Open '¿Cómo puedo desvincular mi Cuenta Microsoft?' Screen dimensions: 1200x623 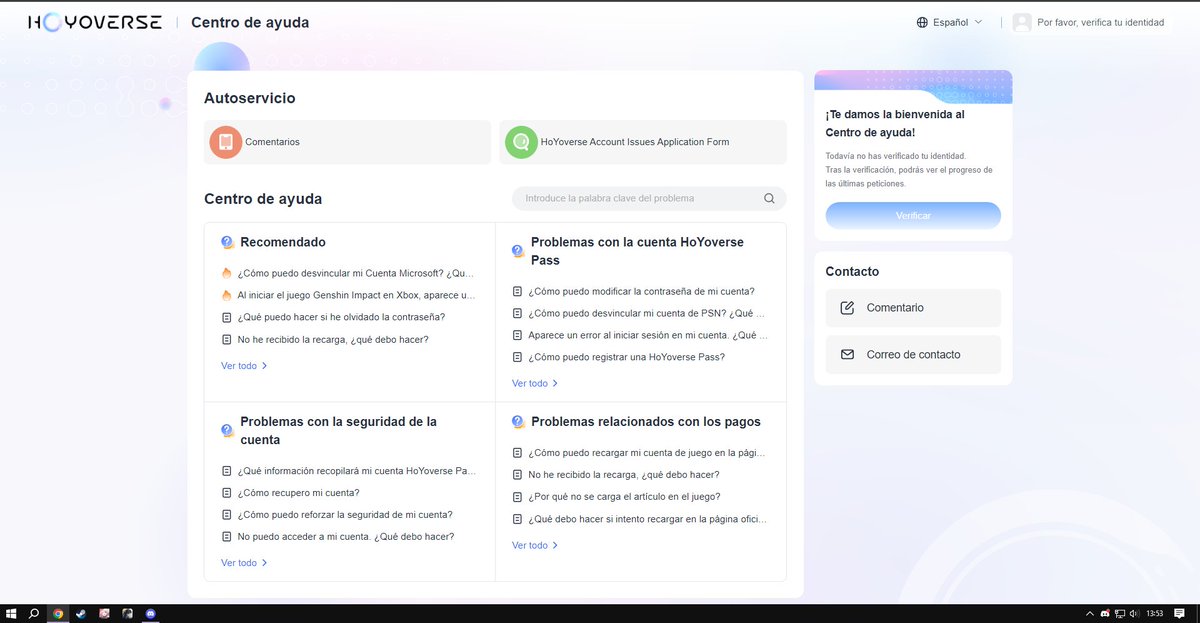[x=355, y=273]
